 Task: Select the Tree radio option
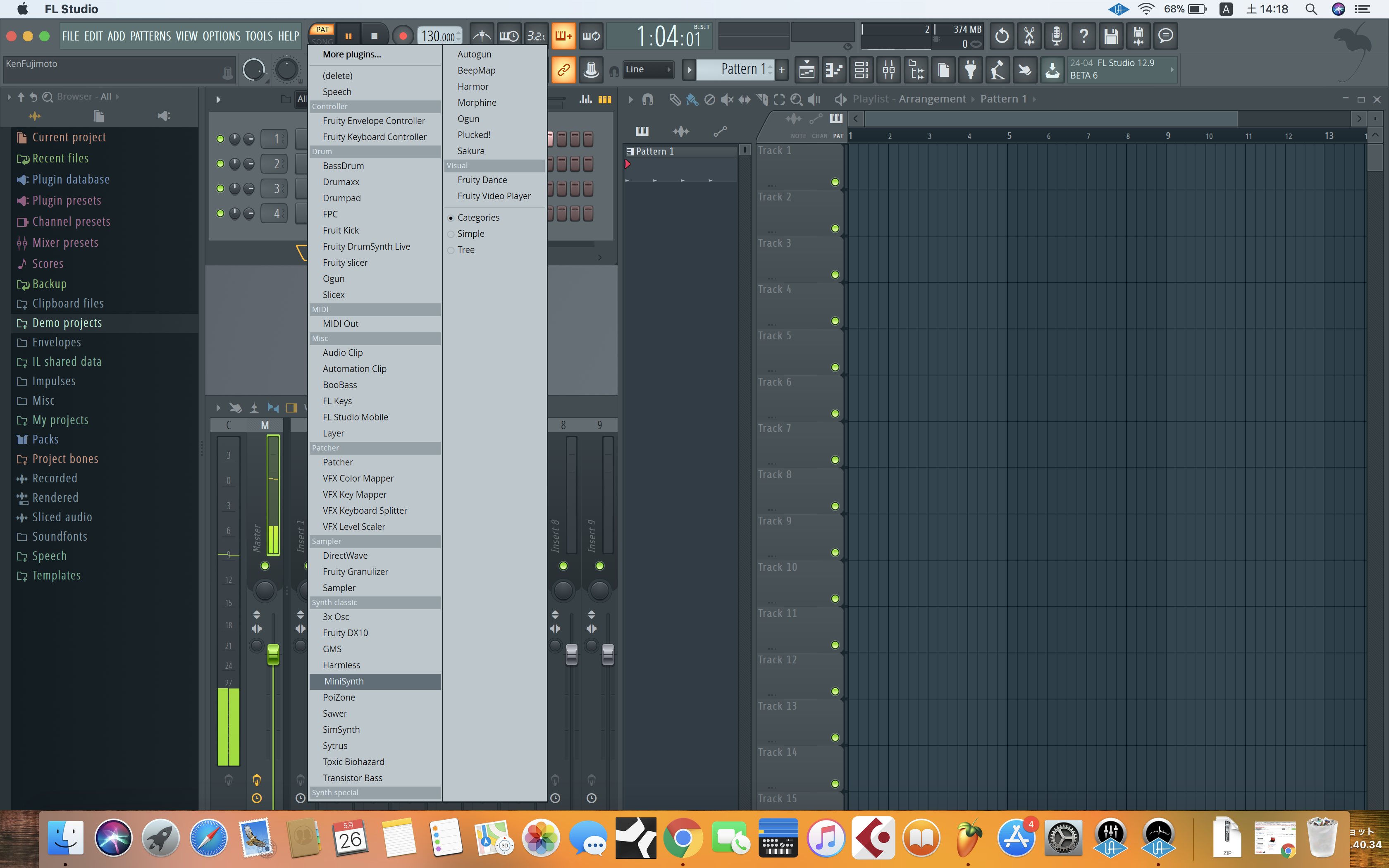[x=451, y=250]
